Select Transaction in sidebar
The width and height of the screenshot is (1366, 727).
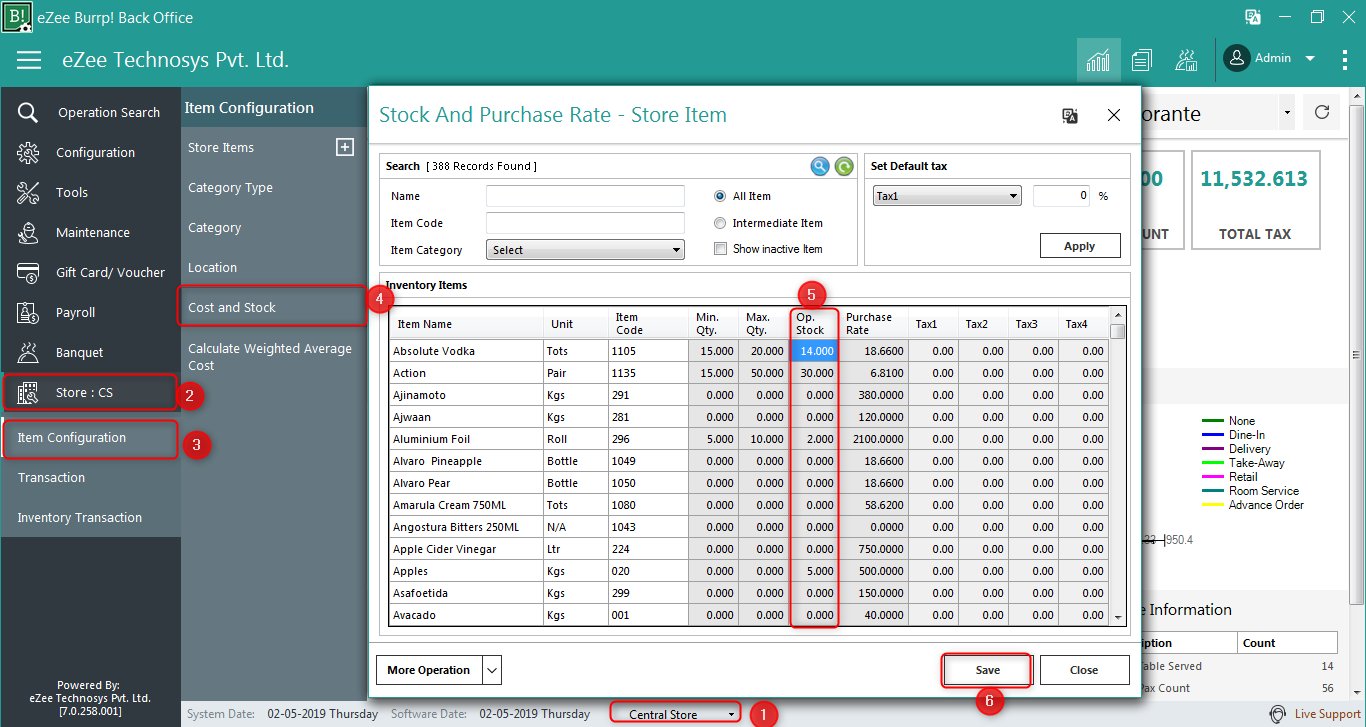point(51,477)
